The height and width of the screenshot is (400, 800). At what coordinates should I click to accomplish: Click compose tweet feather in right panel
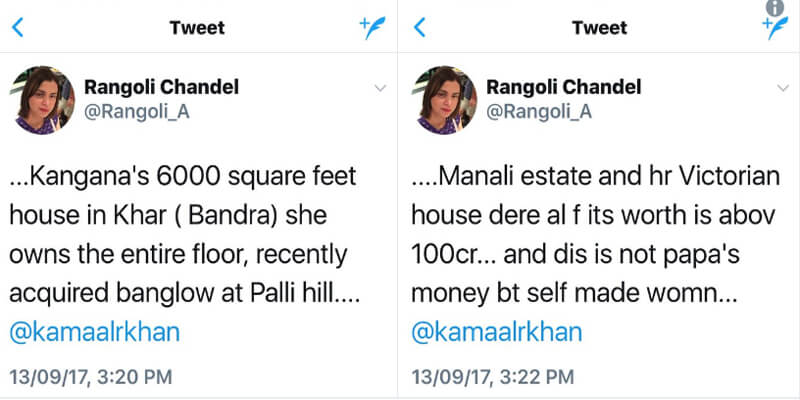pos(775,28)
